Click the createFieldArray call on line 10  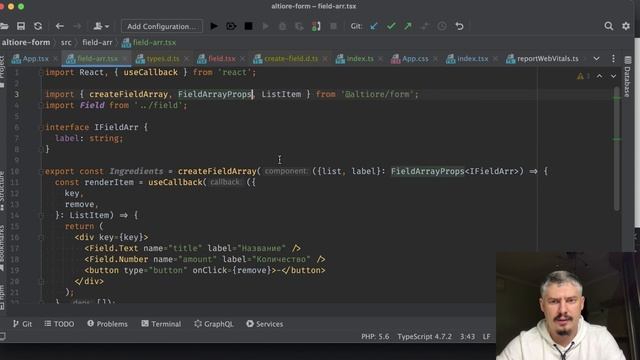tap(218, 171)
